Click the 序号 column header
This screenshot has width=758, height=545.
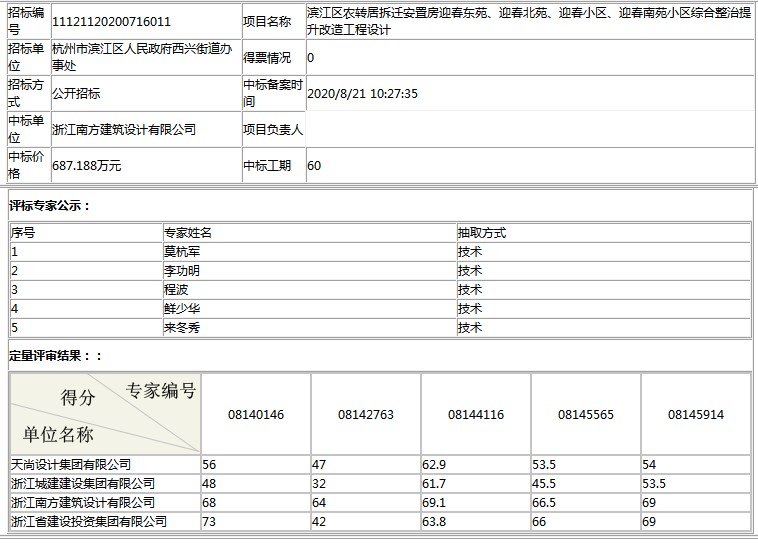pyautogui.click(x=23, y=233)
